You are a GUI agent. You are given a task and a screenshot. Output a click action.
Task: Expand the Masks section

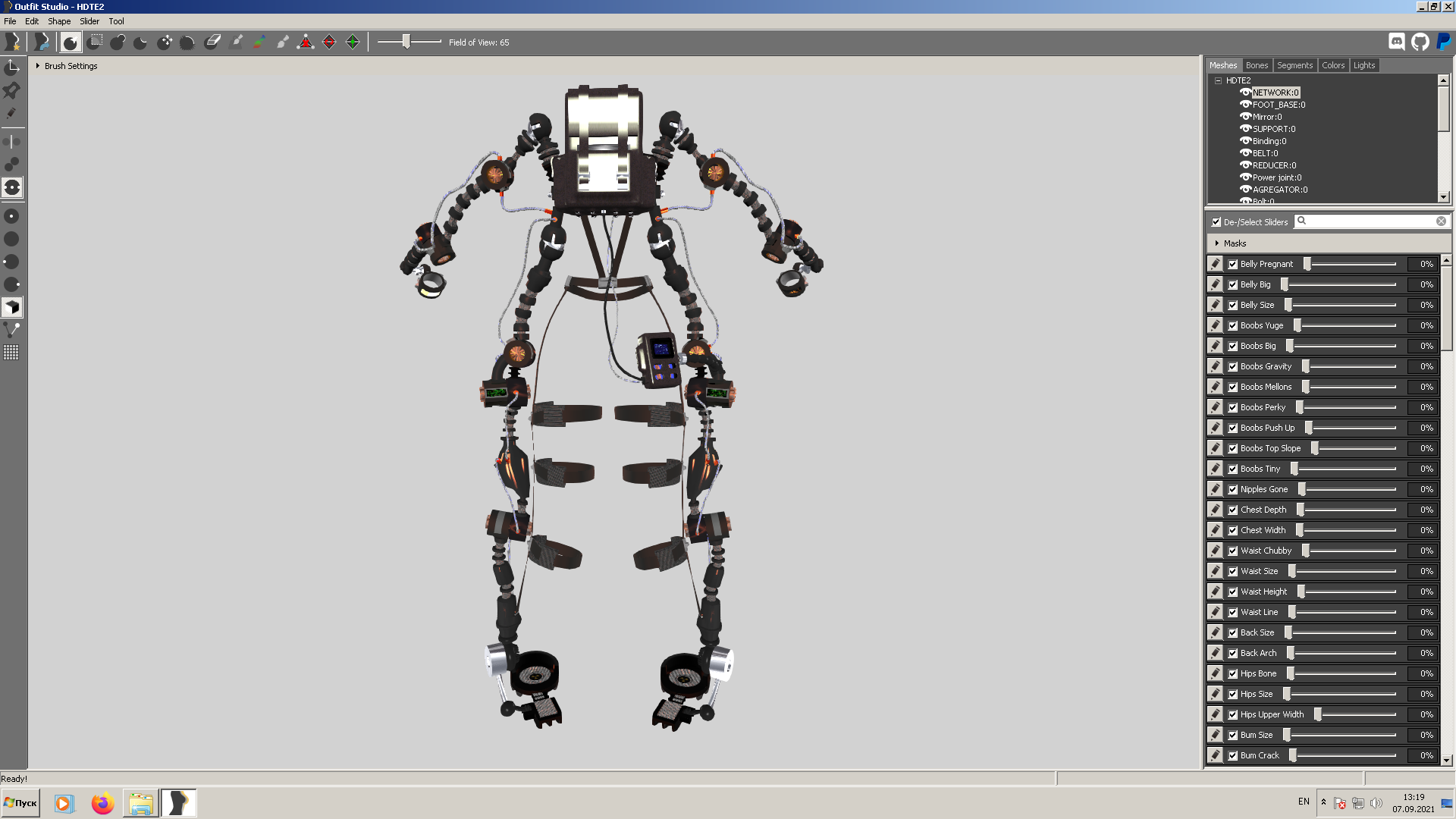1217,243
